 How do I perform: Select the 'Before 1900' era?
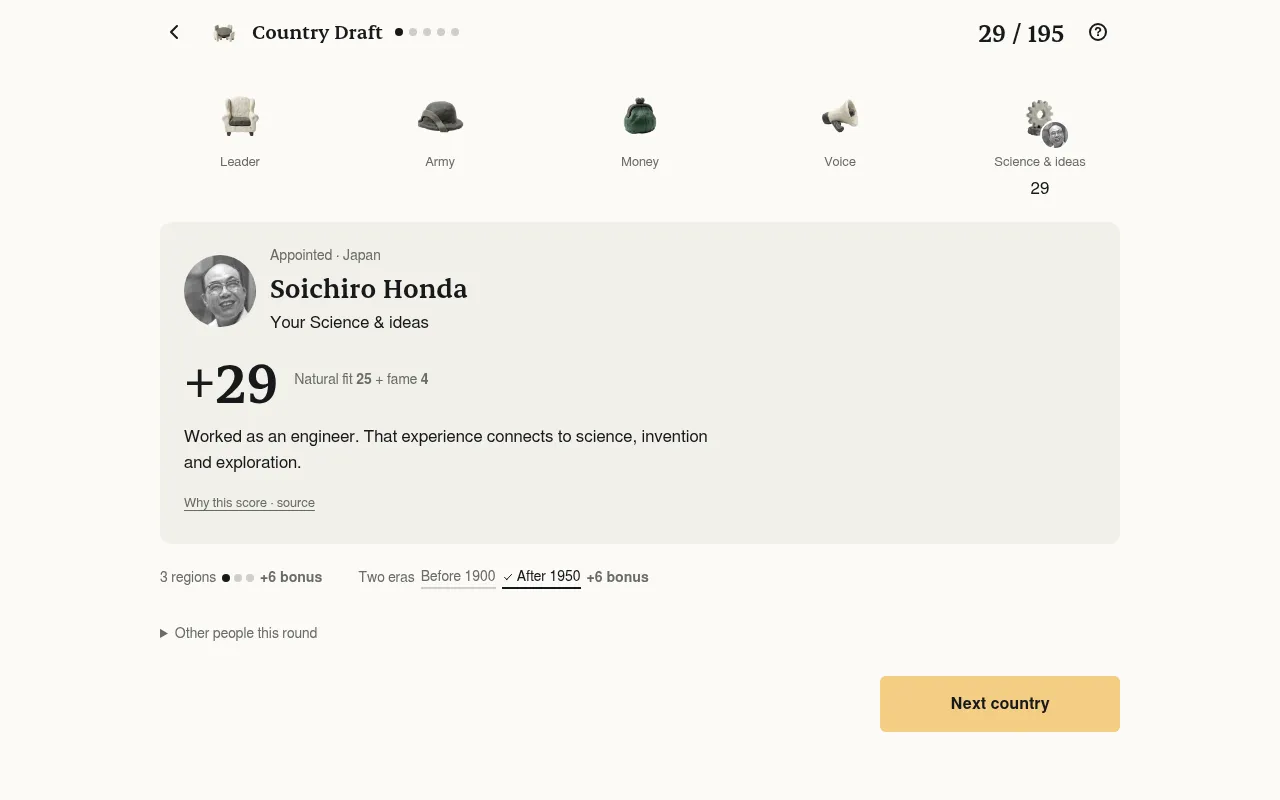tap(458, 577)
